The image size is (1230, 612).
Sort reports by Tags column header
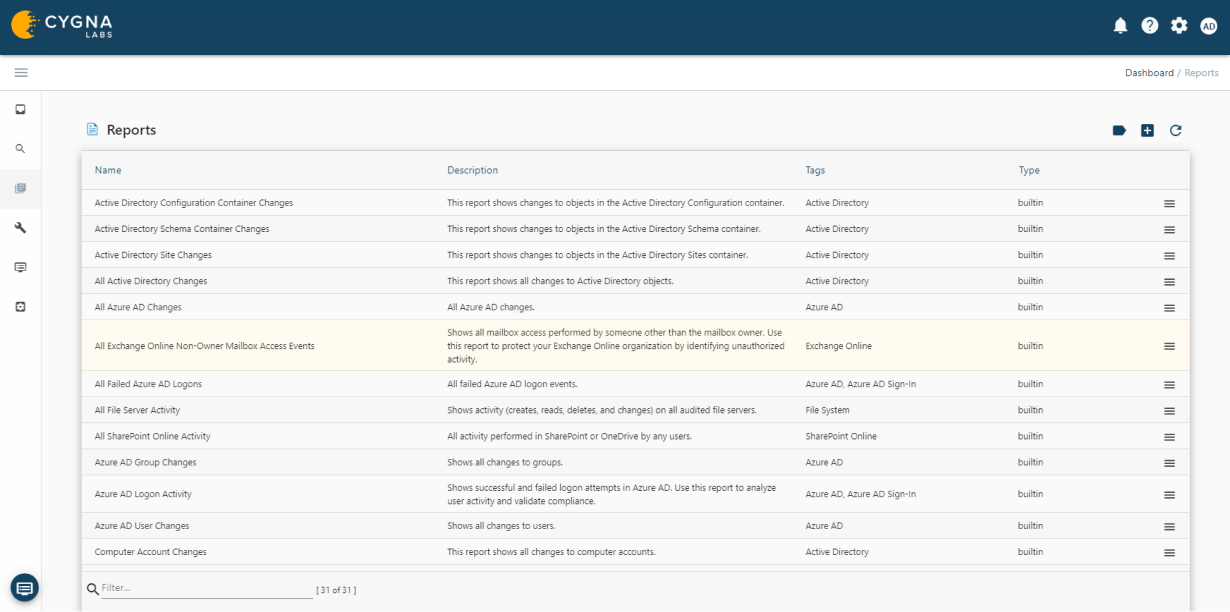tap(815, 171)
